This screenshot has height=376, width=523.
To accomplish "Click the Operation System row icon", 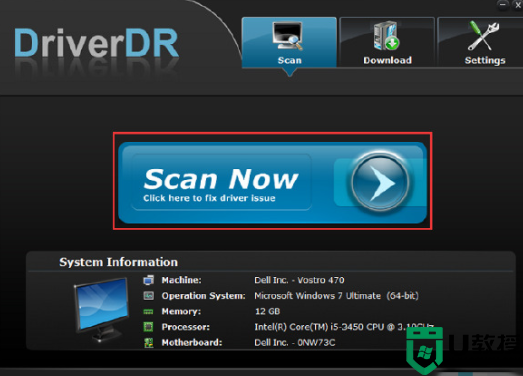I will click(x=148, y=296).
